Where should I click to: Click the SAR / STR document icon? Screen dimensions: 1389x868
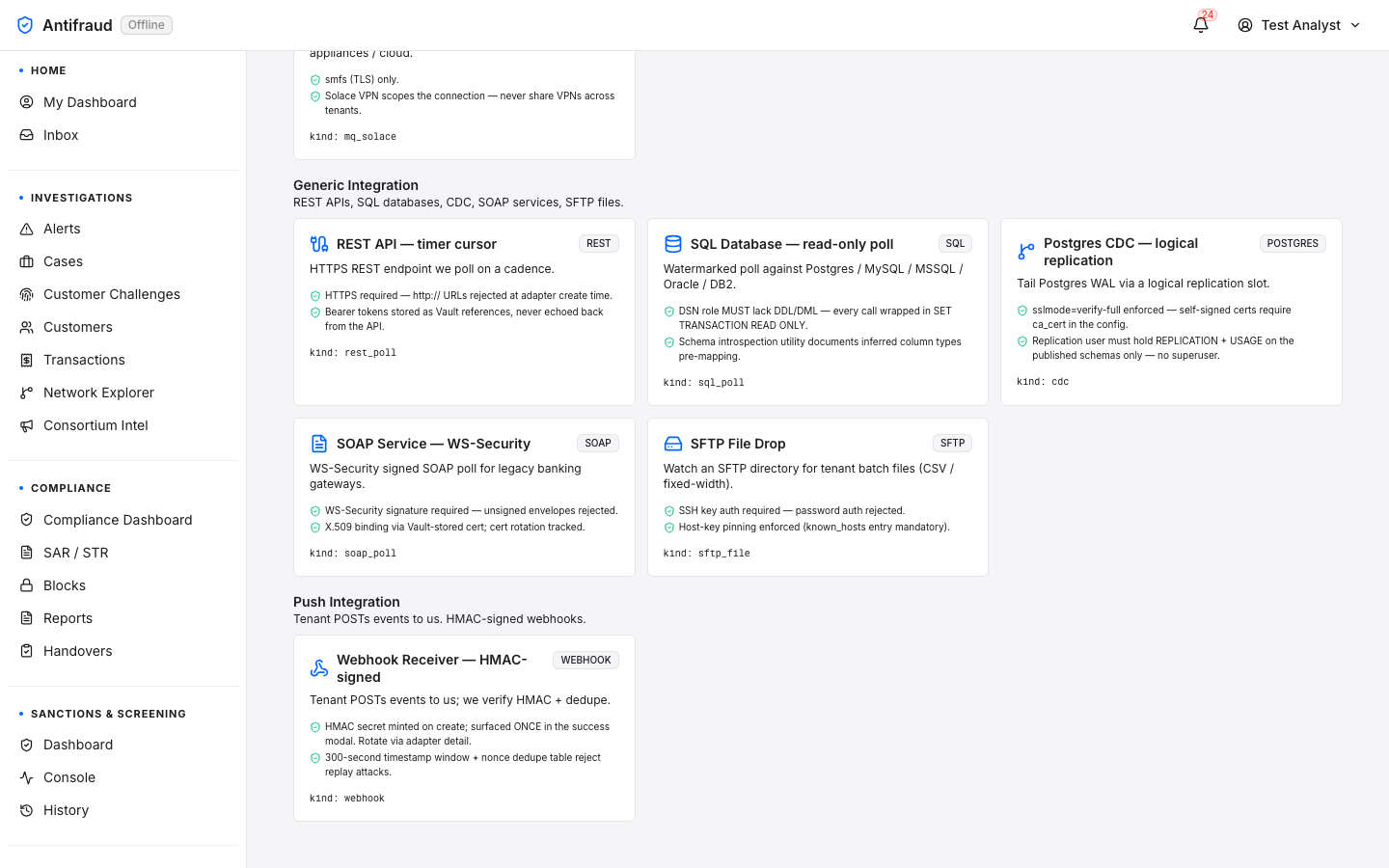click(27, 553)
